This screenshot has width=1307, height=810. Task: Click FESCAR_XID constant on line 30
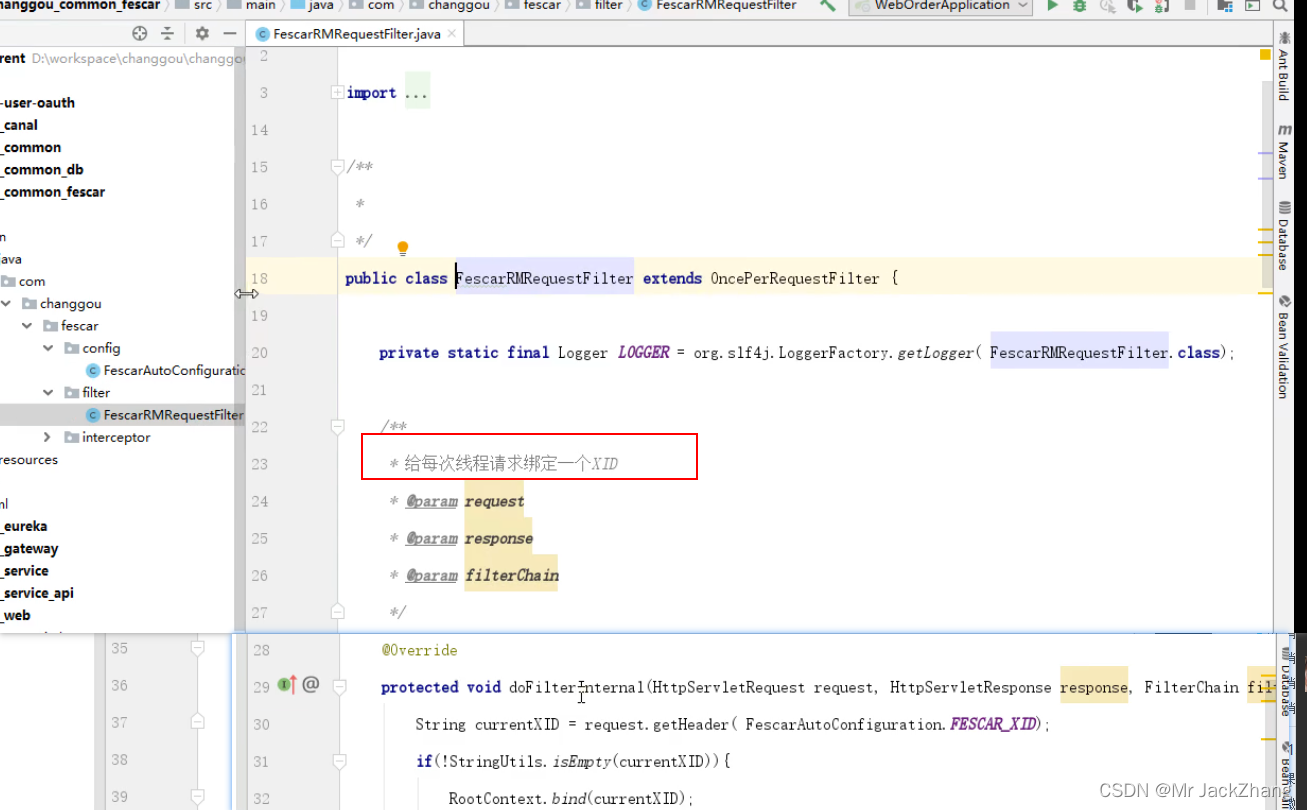click(x=993, y=724)
